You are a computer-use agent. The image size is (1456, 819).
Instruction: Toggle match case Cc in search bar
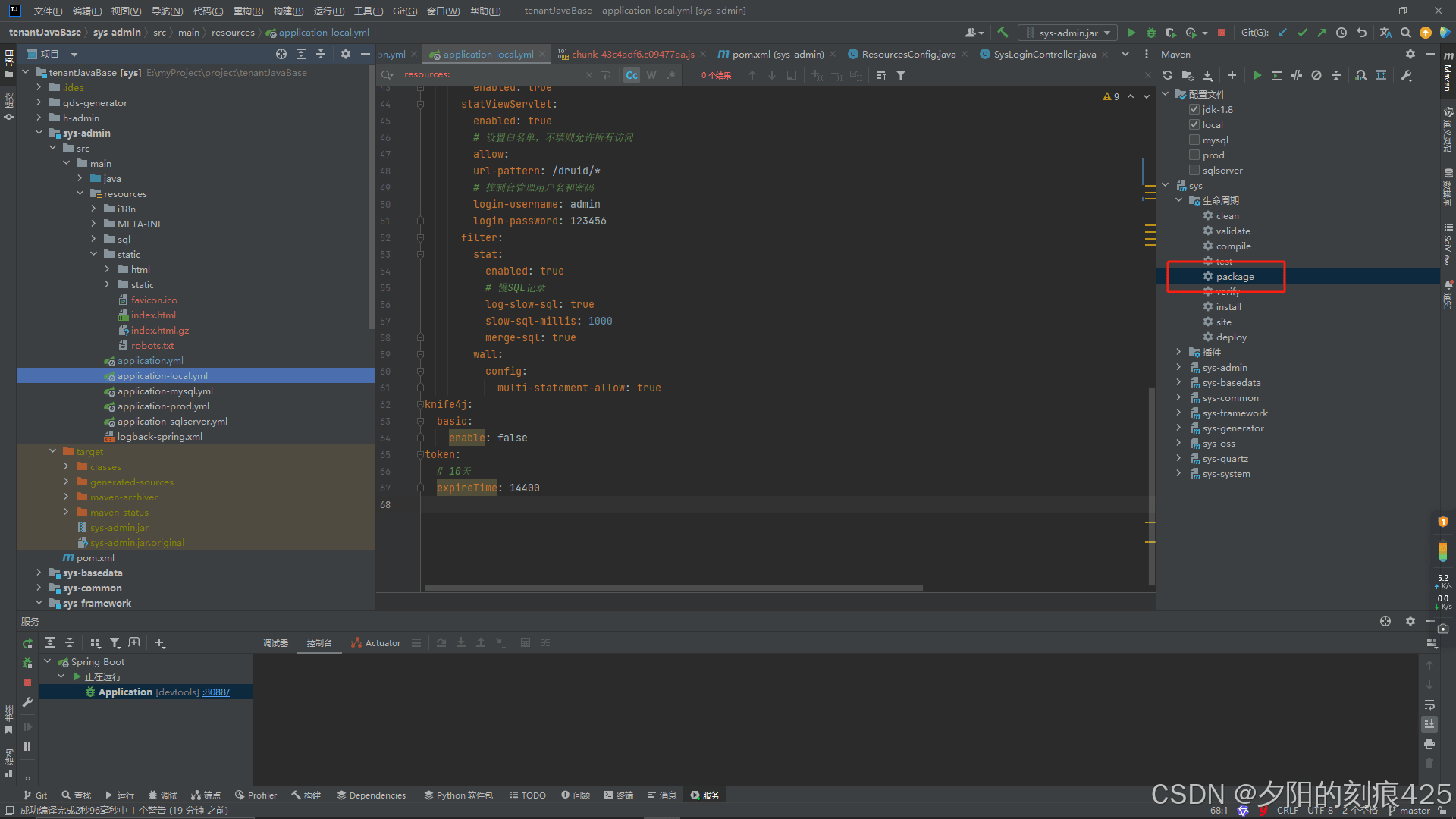[631, 75]
